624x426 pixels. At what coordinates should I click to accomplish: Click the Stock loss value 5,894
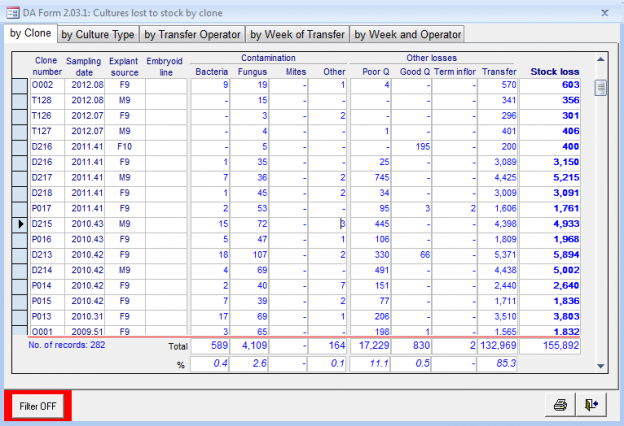pos(567,254)
